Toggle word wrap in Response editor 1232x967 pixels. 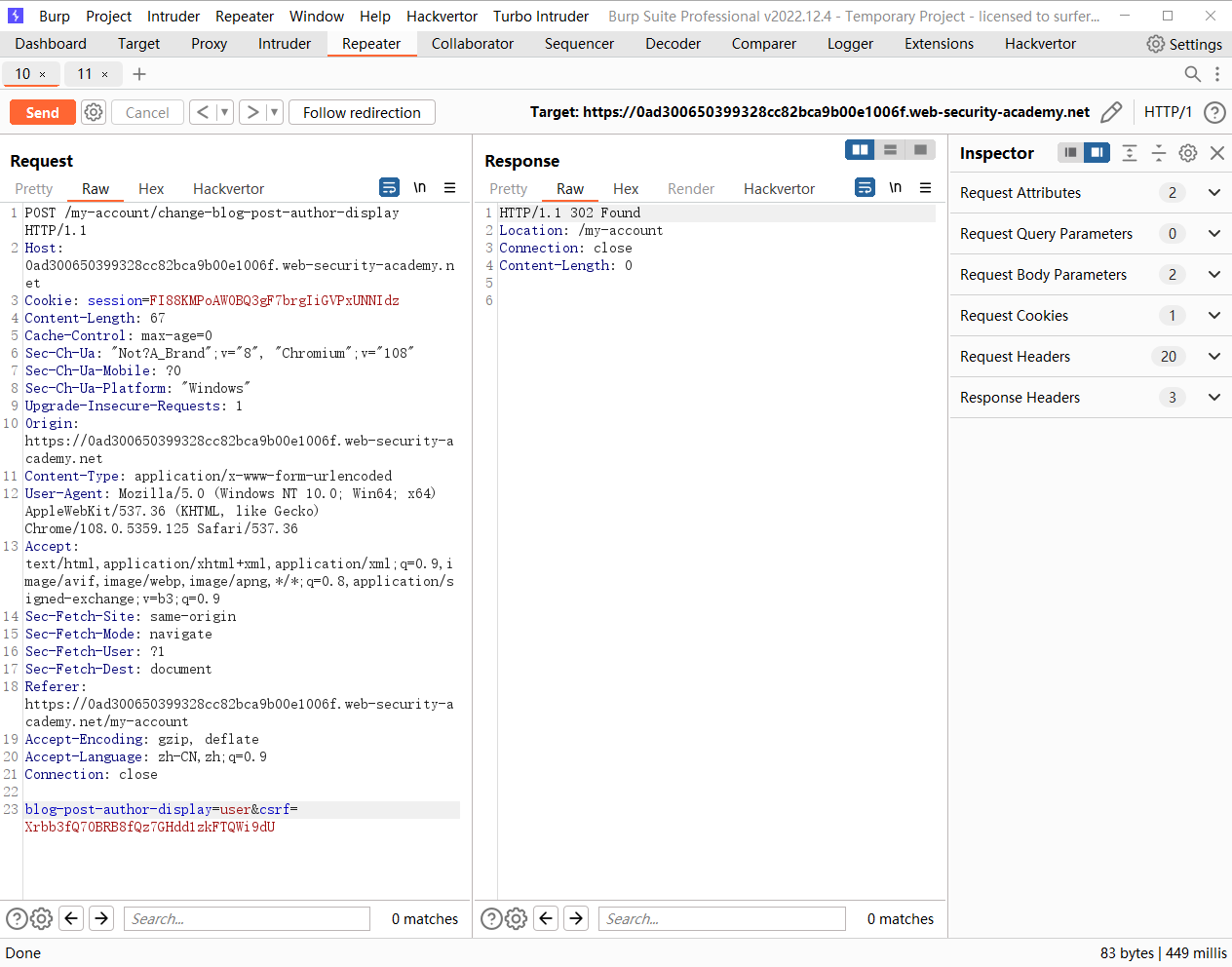pyautogui.click(x=865, y=187)
